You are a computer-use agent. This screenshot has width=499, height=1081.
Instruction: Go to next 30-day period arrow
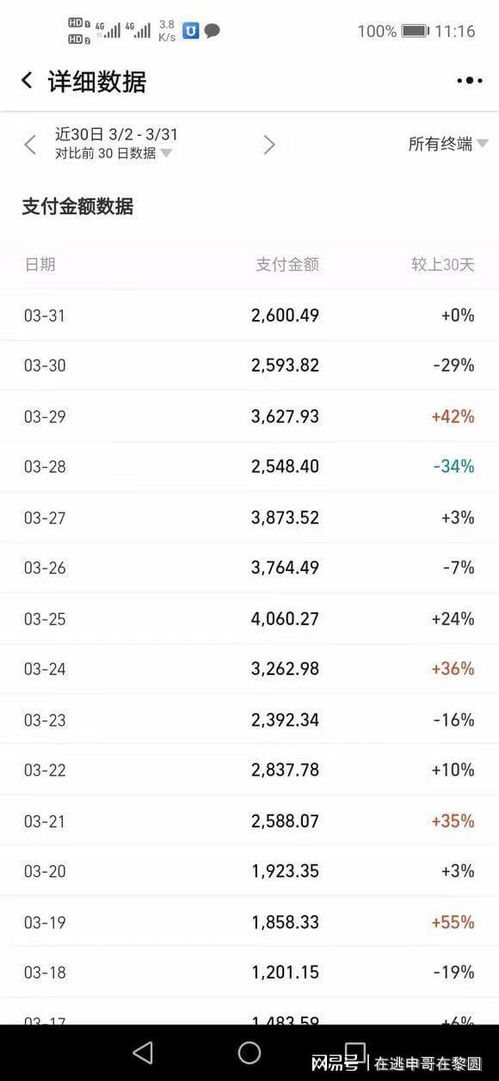[x=269, y=145]
